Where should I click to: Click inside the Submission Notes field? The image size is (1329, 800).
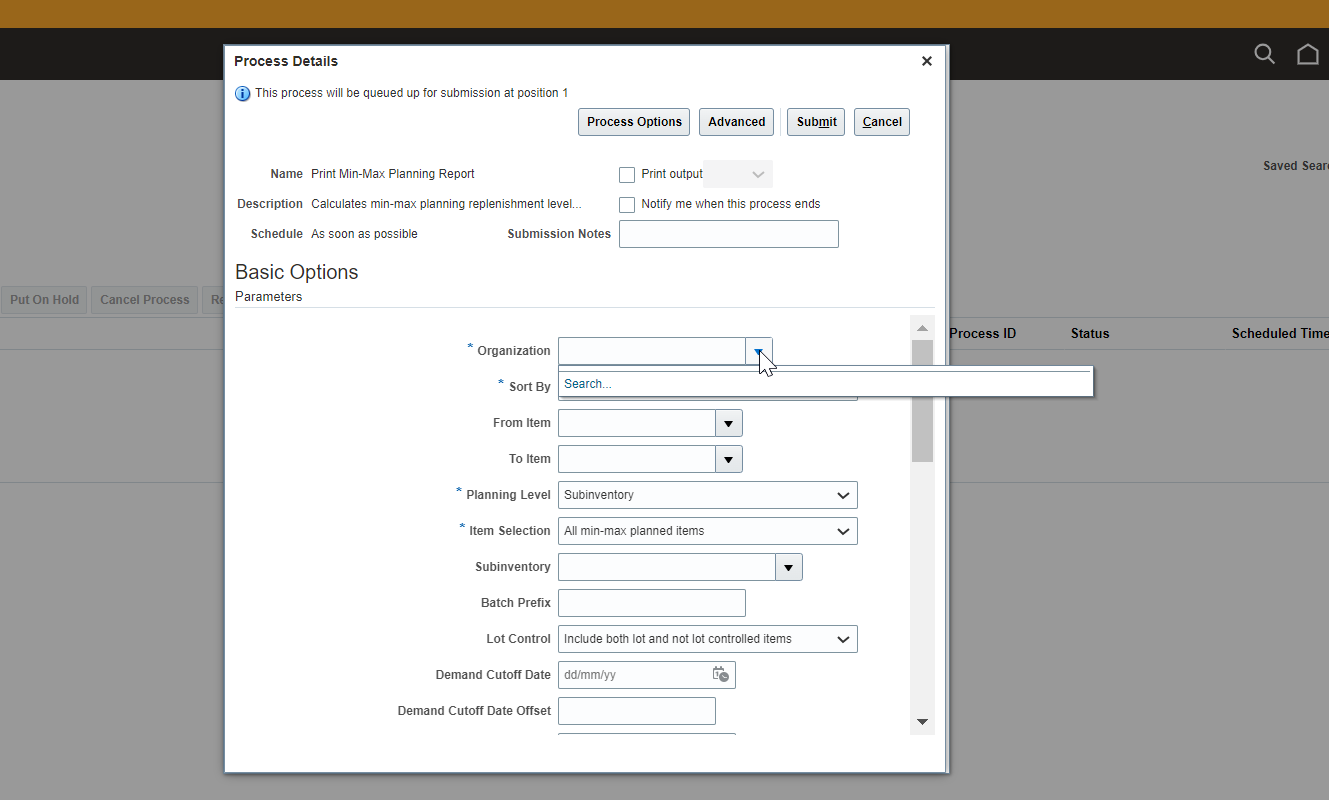(x=728, y=234)
